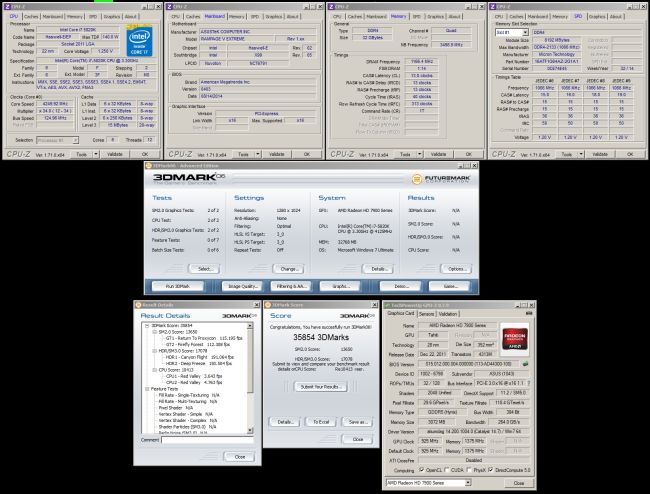Click the Image Quality button in 3DMark06
Viewport: 650px width, 494px height.
(243, 286)
